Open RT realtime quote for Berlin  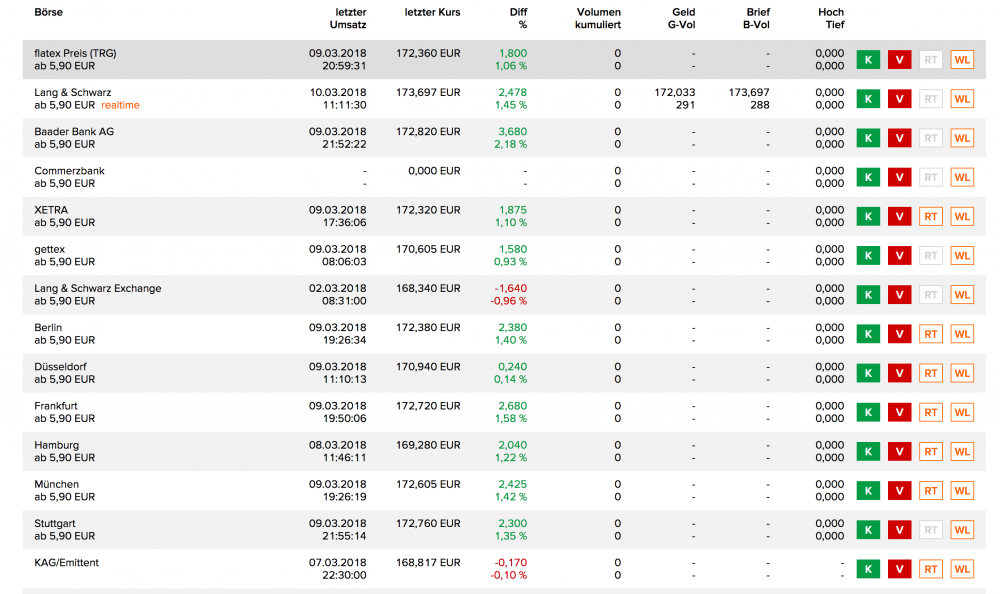pyautogui.click(x=930, y=334)
